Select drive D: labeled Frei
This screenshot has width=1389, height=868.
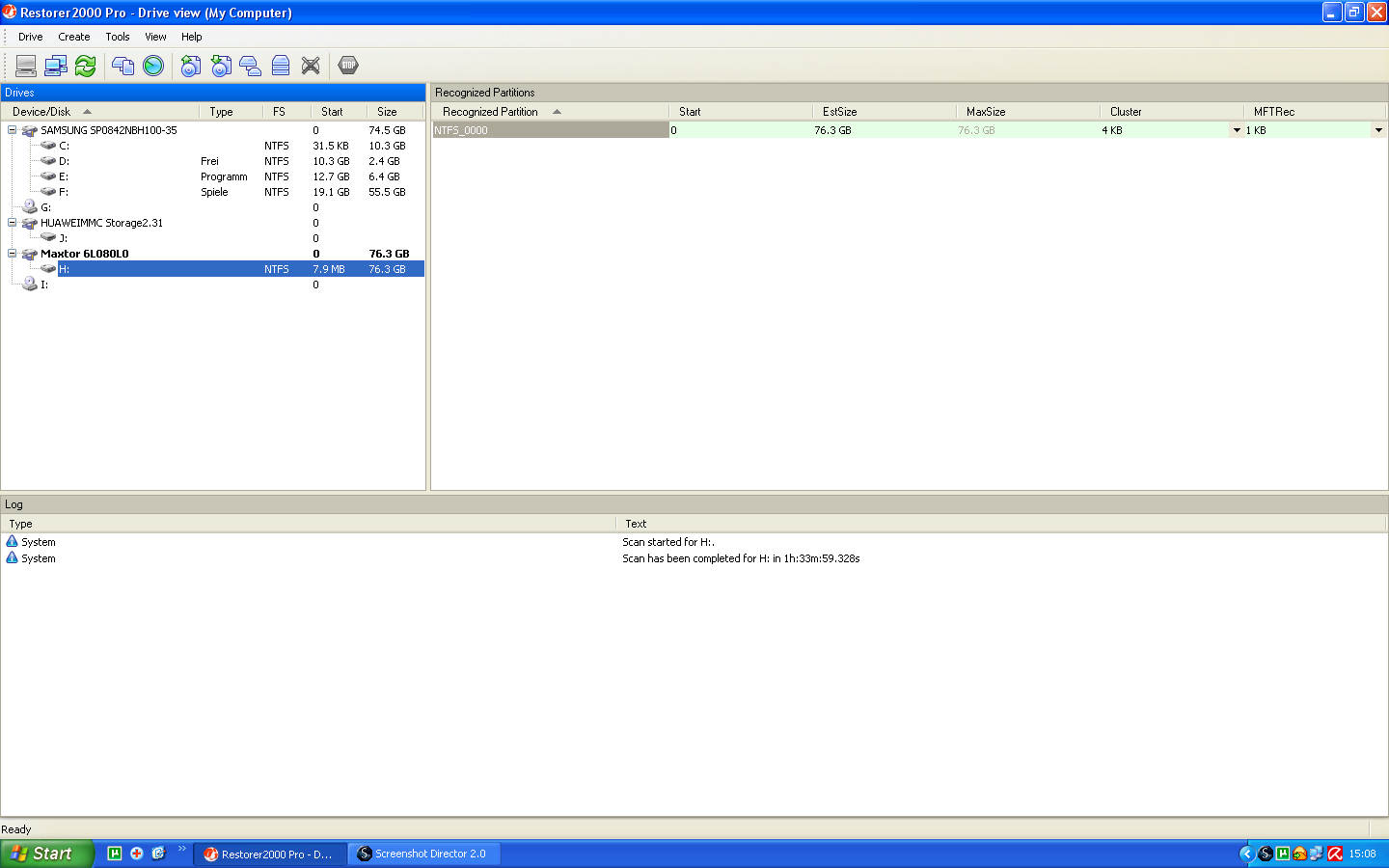(x=64, y=161)
